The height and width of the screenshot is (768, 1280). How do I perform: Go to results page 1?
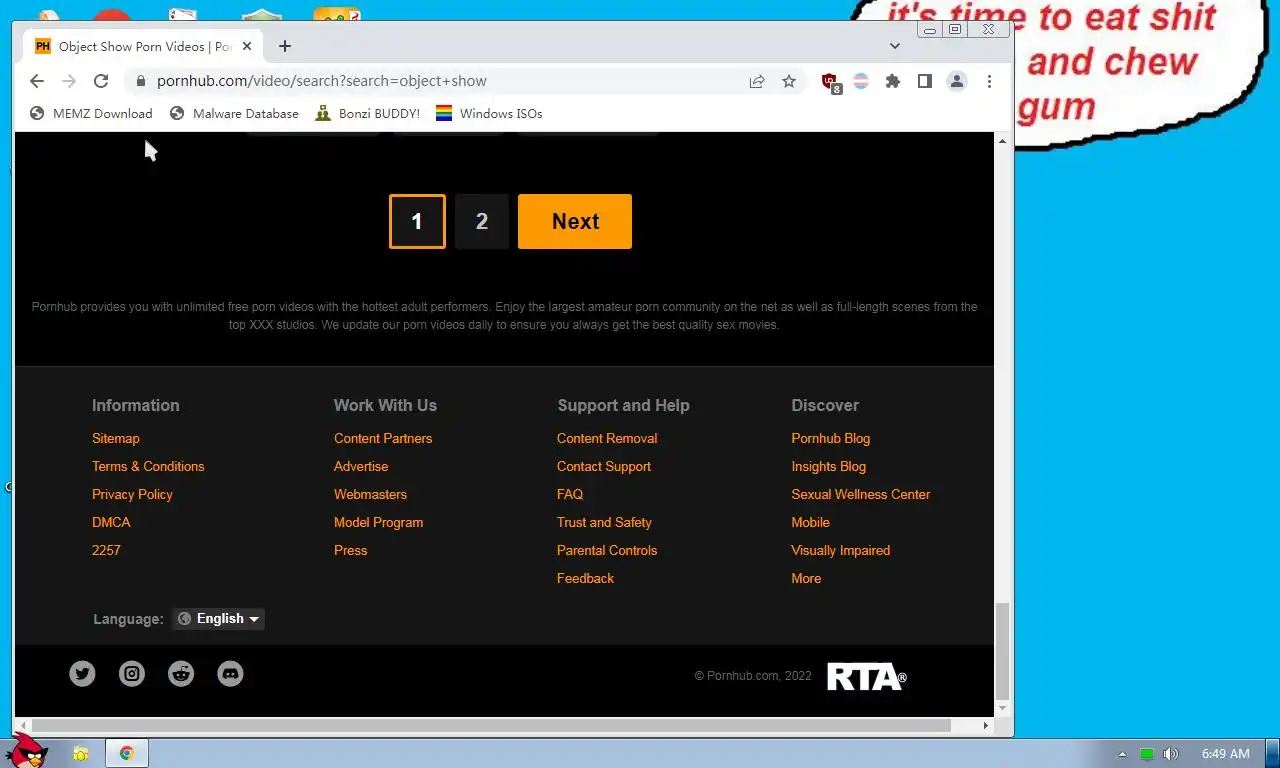[x=417, y=221]
